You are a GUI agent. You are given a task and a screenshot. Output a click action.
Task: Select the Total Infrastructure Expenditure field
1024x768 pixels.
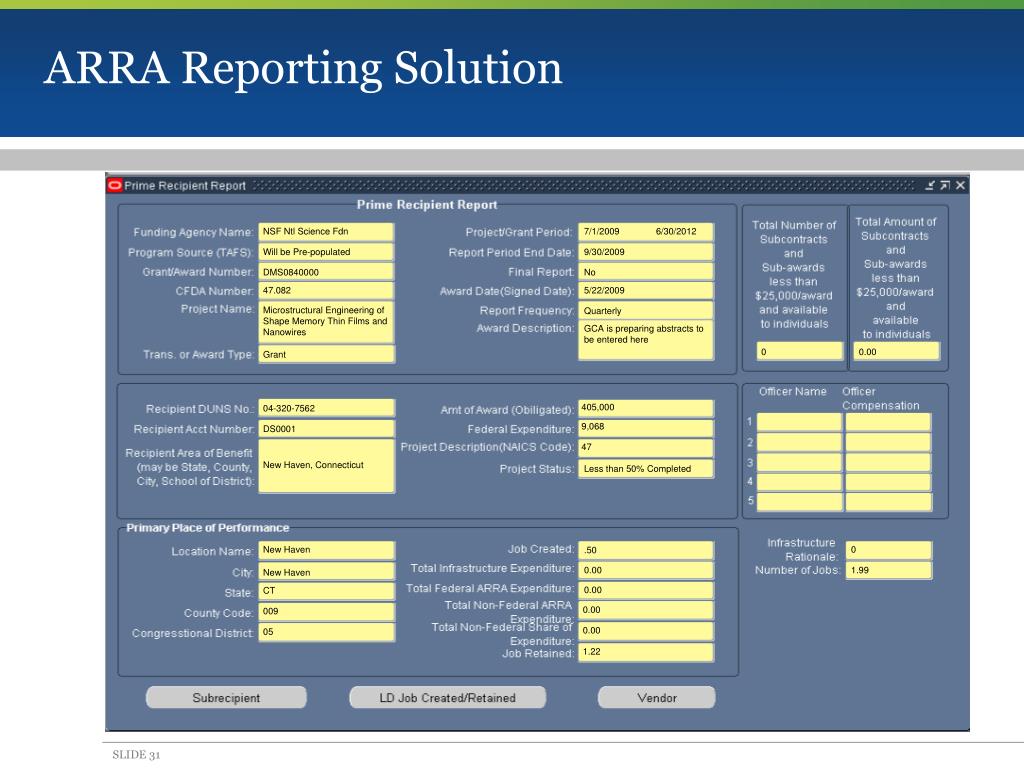point(646,569)
